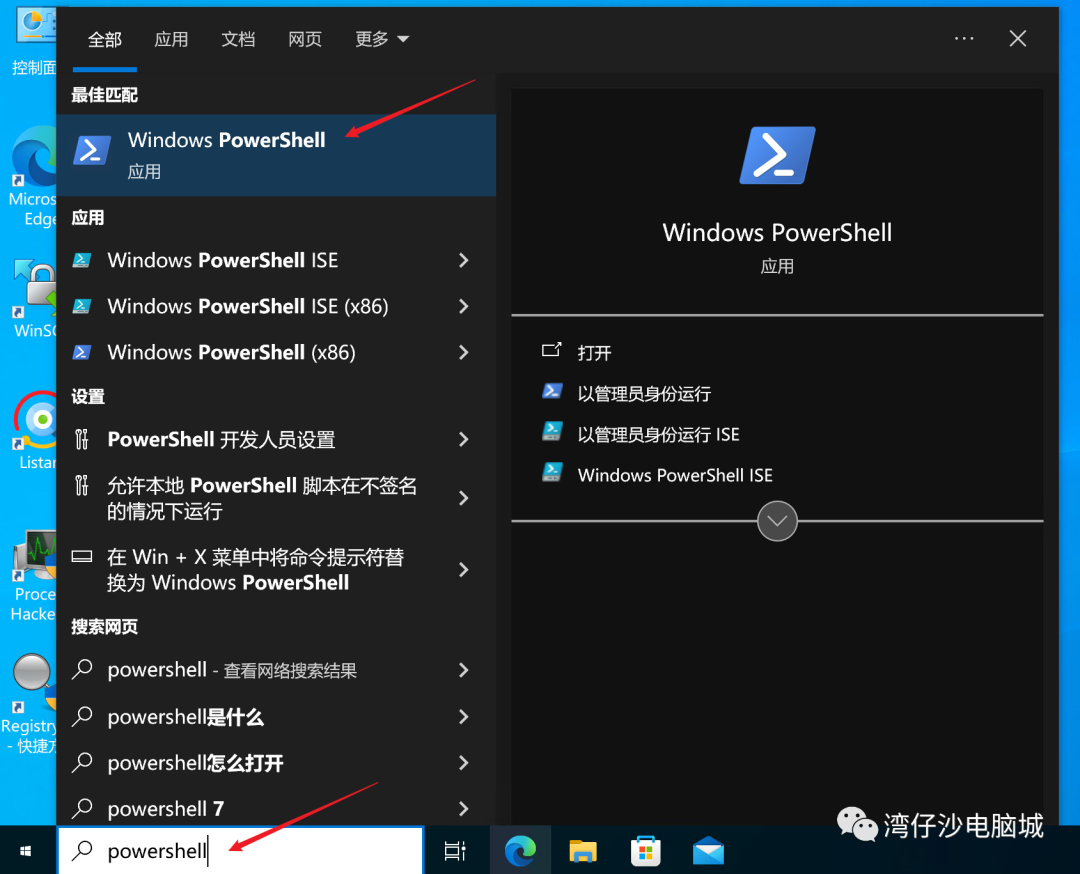Launch Microsoft Edge from the taskbar

(520, 851)
